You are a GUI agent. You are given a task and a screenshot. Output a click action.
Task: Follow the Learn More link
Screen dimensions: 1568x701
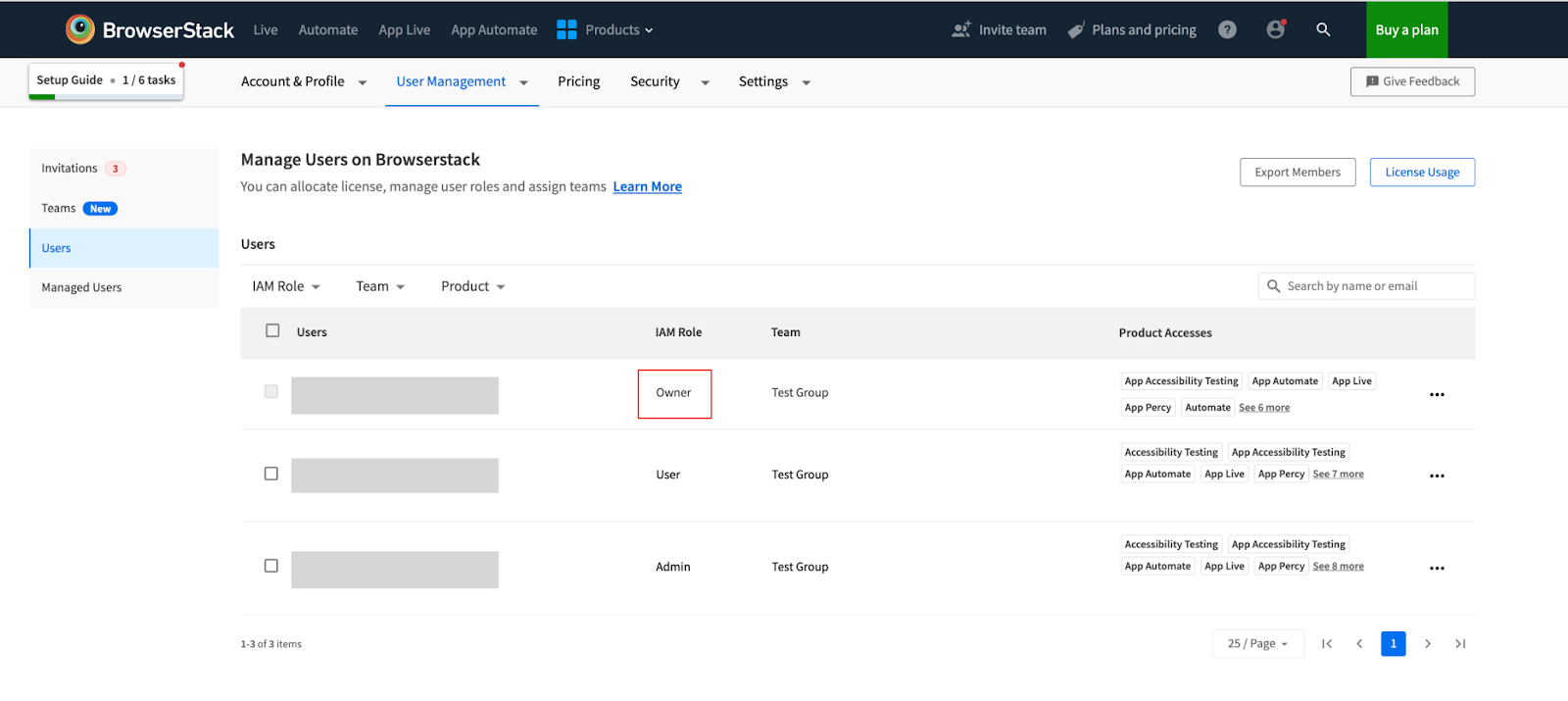coord(647,187)
